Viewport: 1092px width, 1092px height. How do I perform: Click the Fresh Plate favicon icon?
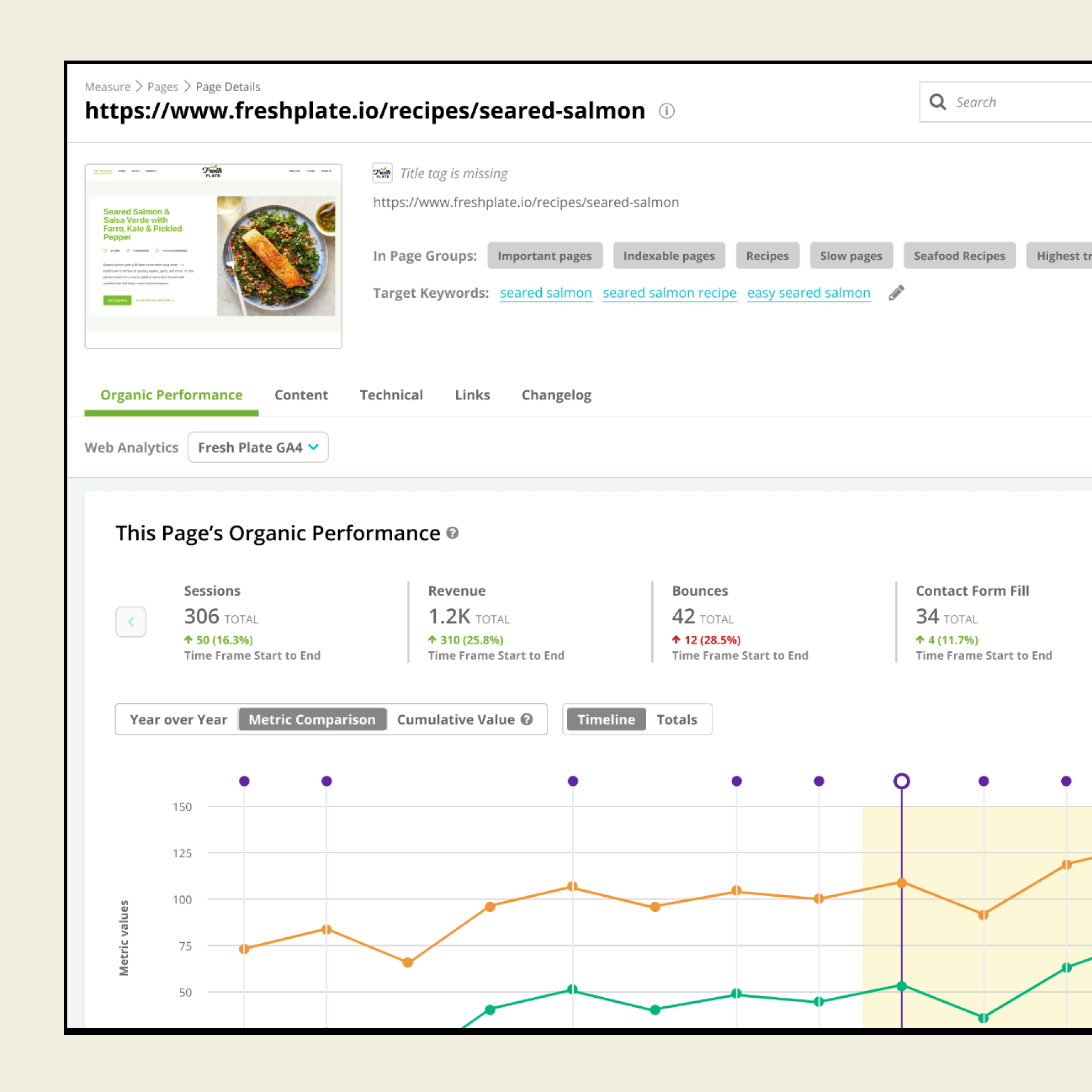tap(382, 173)
